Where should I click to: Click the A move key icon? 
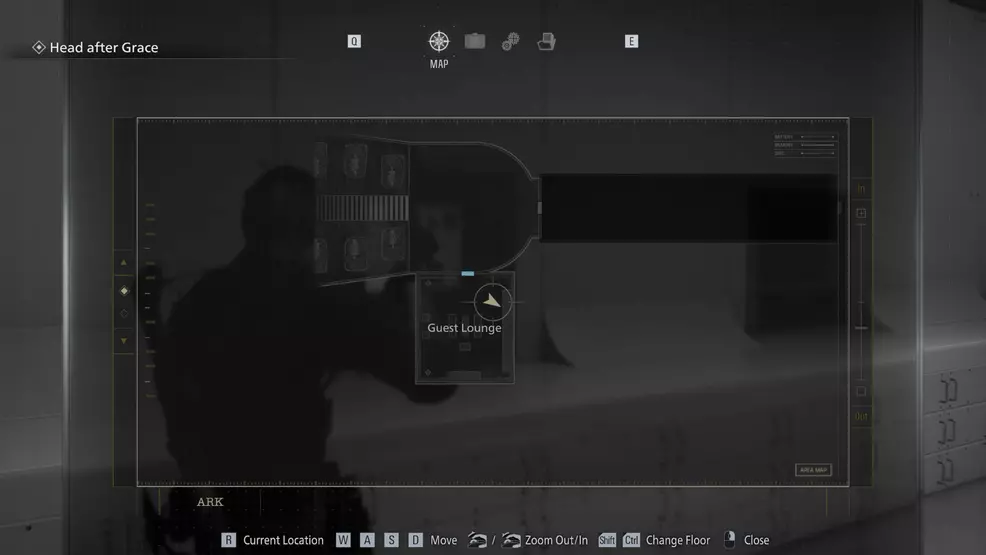[x=367, y=540]
